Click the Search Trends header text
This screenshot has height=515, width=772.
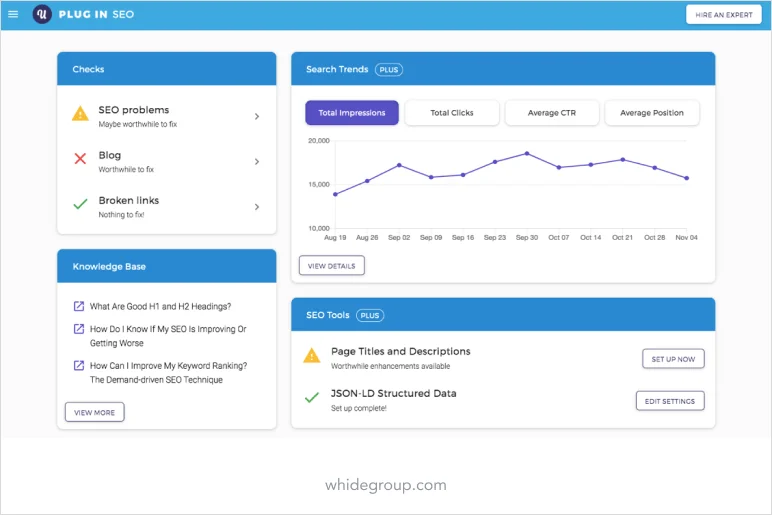337,69
